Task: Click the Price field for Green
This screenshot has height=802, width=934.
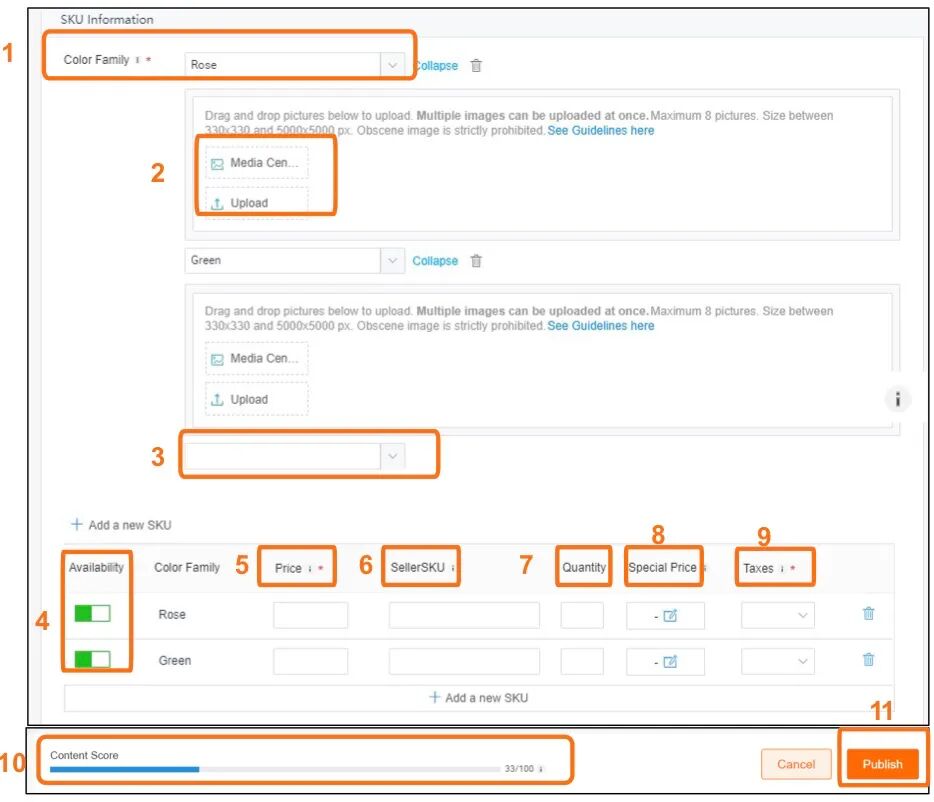Action: pyautogui.click(x=310, y=661)
